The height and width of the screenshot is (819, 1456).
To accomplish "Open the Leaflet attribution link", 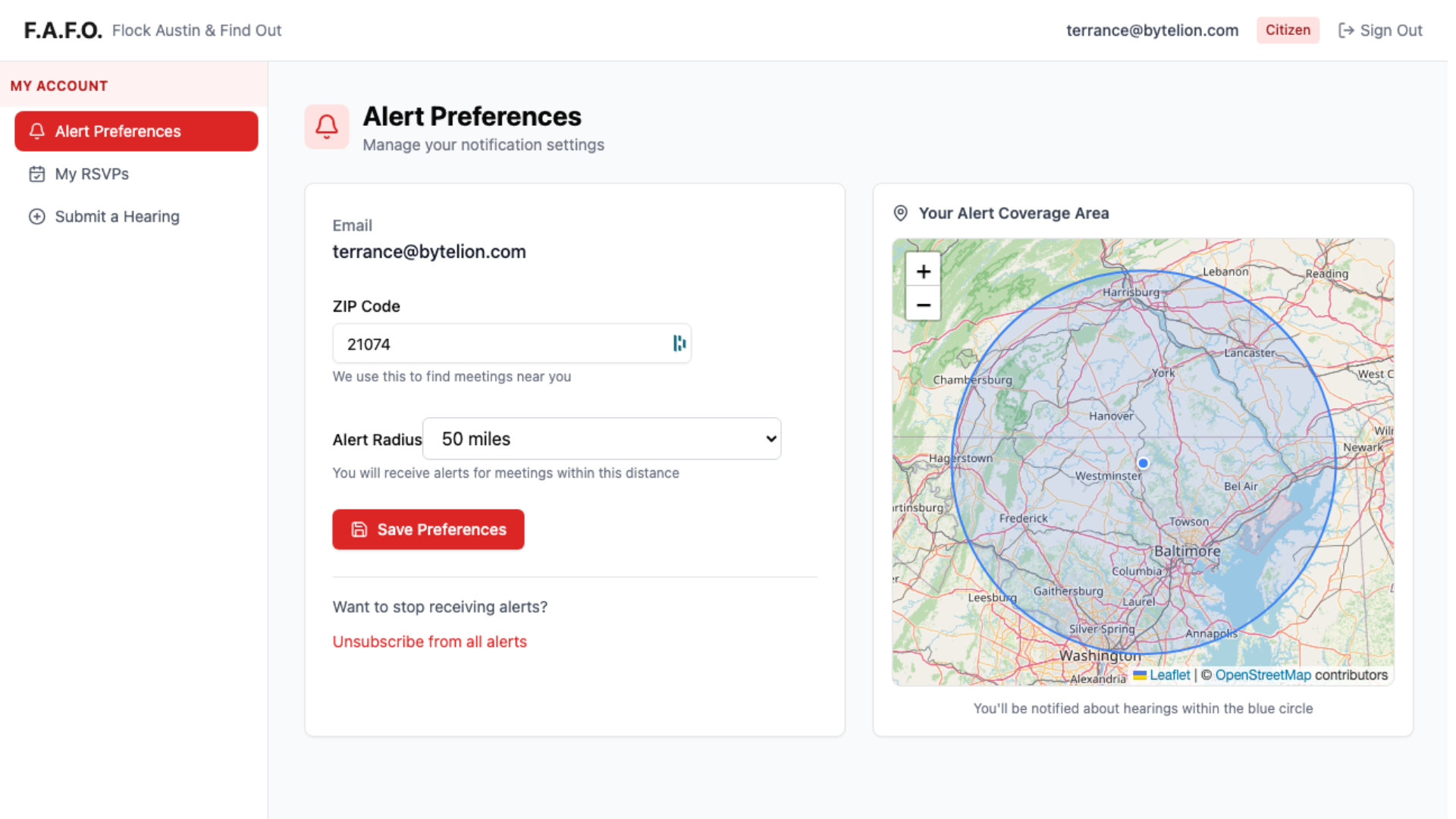I will click(x=1169, y=675).
